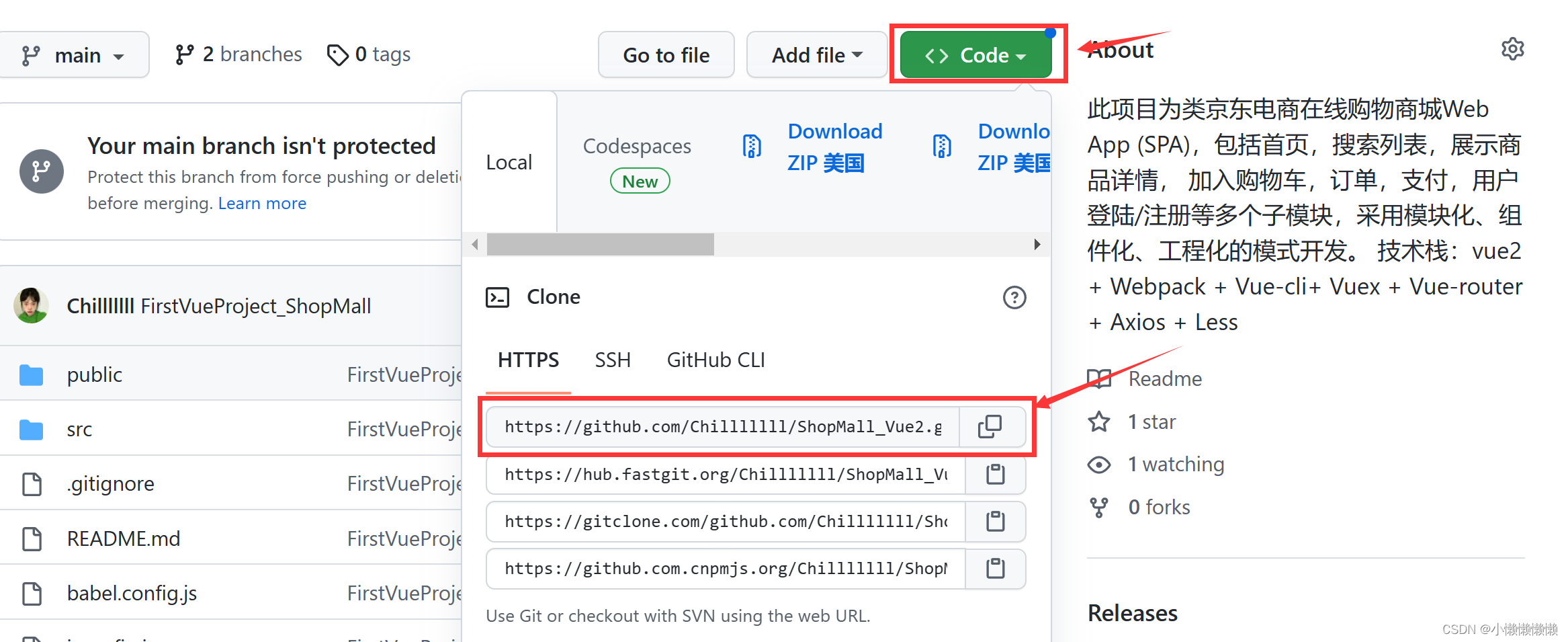
Task: Open the 0 tags link
Action: (368, 54)
